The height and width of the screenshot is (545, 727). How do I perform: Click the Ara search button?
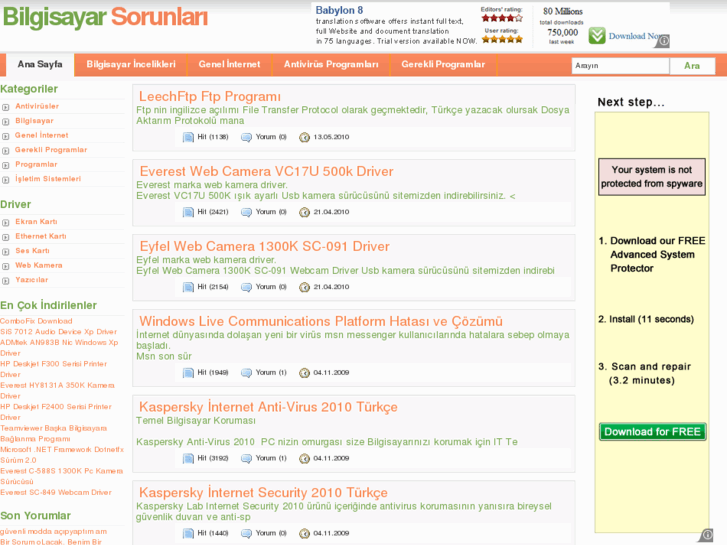coord(692,66)
